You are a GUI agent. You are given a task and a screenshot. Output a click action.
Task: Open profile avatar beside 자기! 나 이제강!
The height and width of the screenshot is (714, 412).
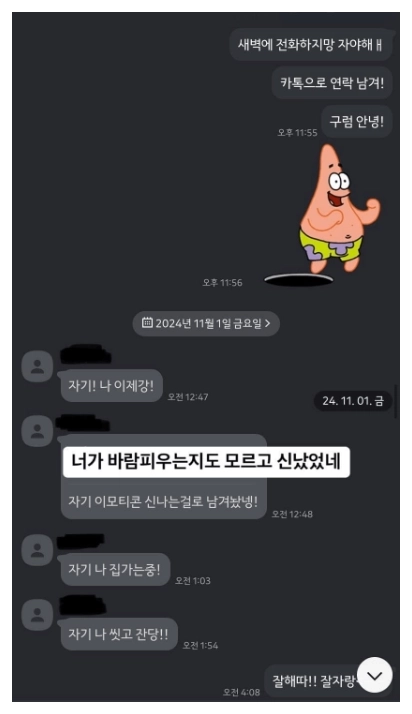37,367
